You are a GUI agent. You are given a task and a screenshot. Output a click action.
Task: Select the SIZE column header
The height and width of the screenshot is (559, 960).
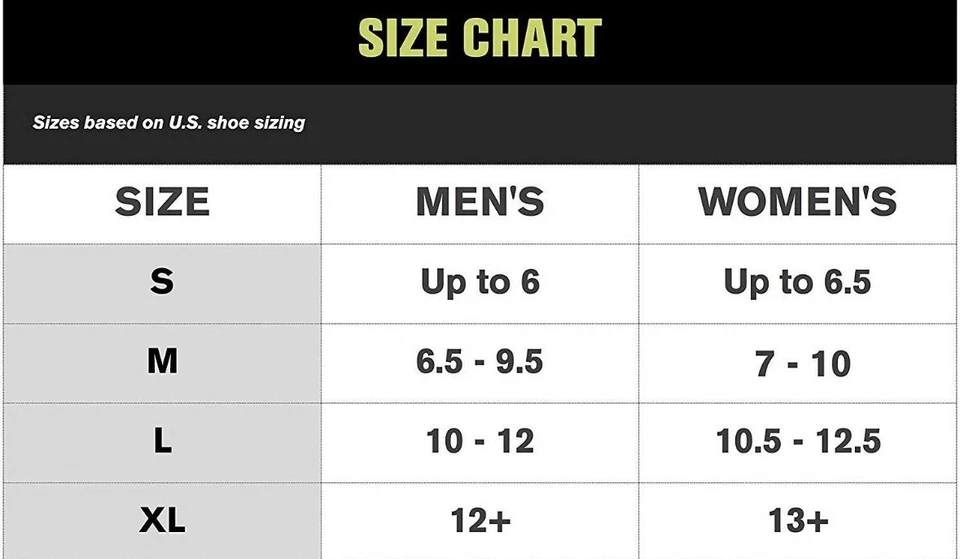(162, 203)
